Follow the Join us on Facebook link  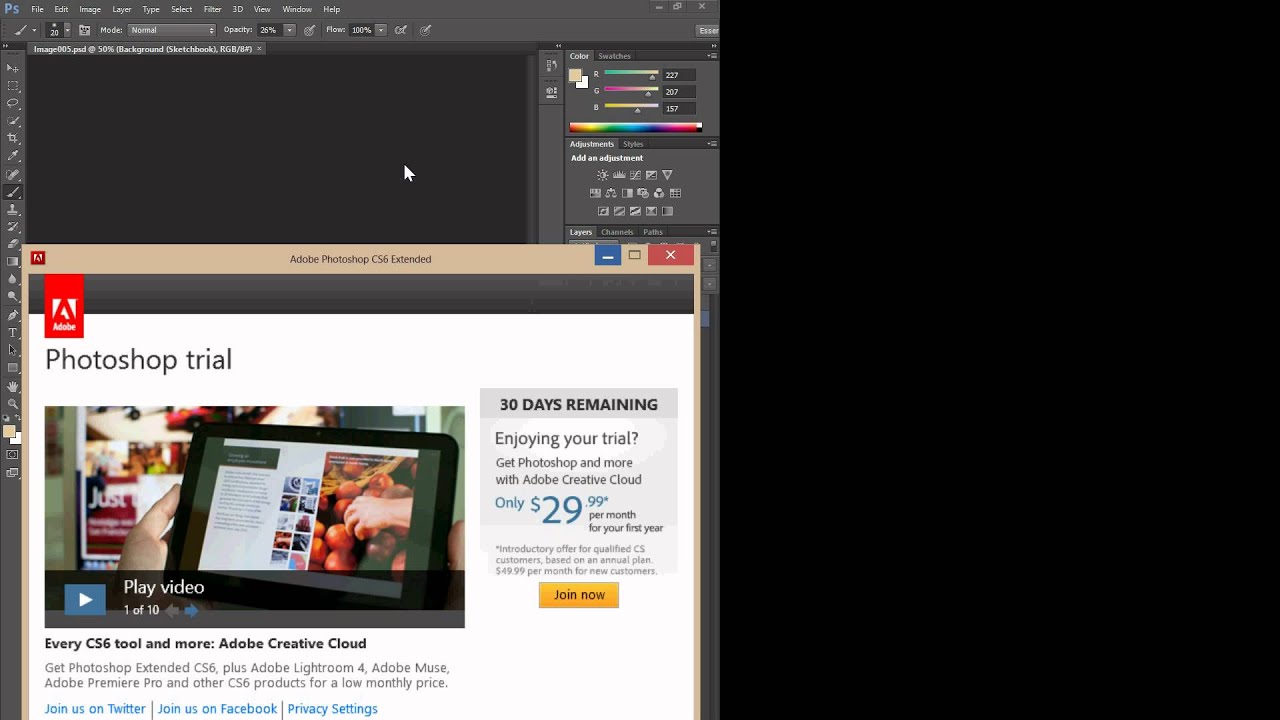tap(217, 709)
